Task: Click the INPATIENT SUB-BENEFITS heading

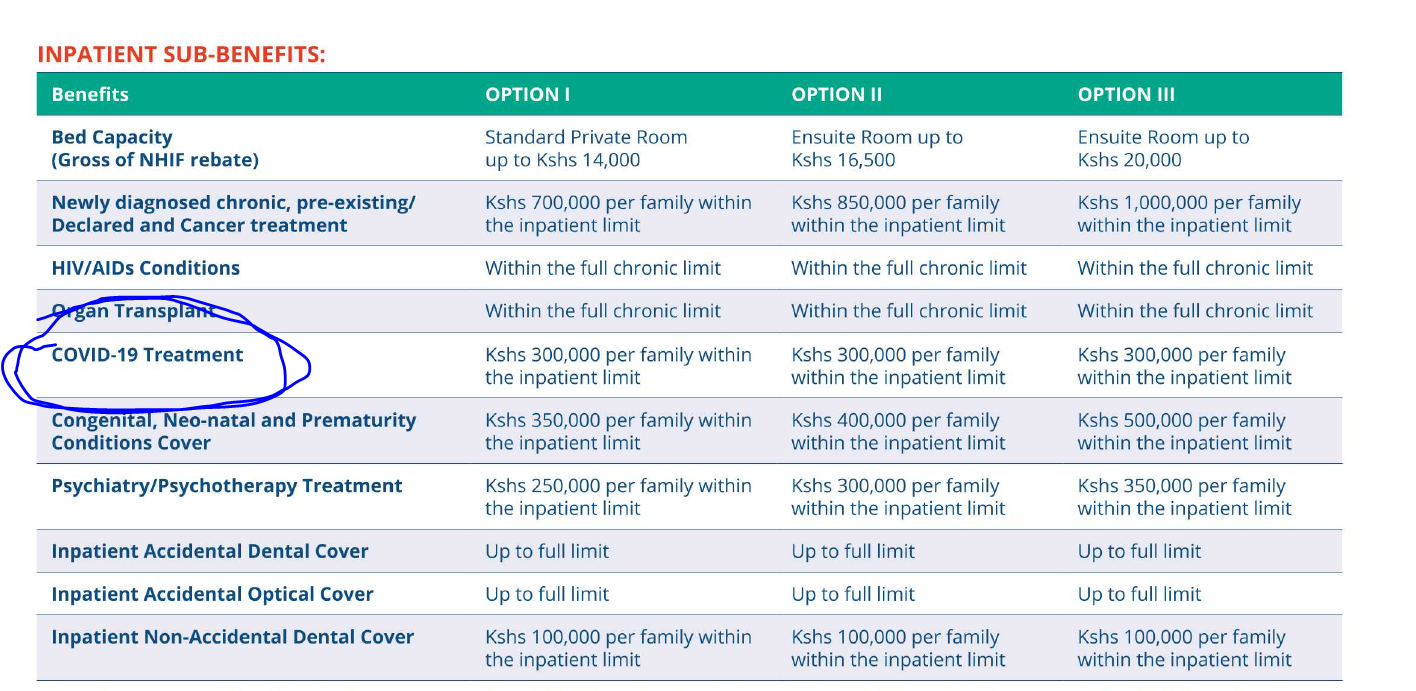Action: (x=181, y=54)
